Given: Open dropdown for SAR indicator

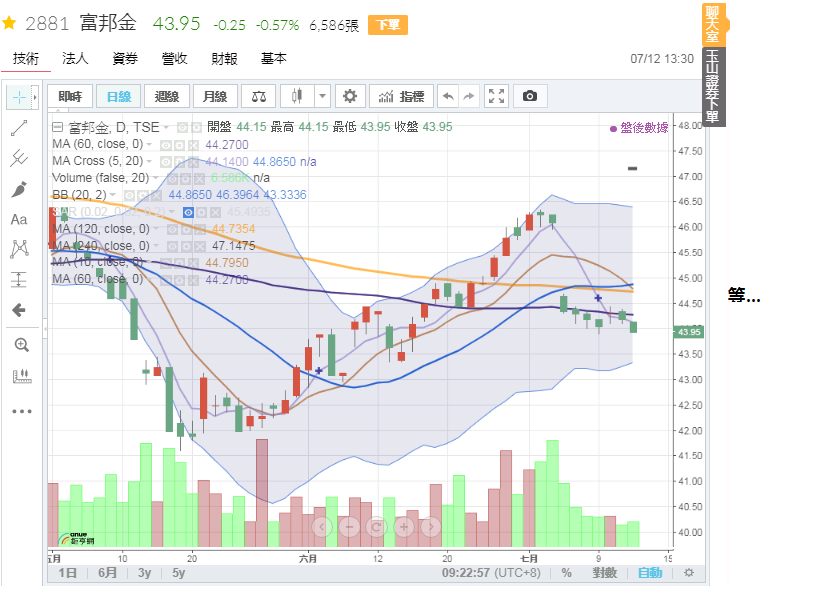Looking at the screenshot, I should pos(172,213).
